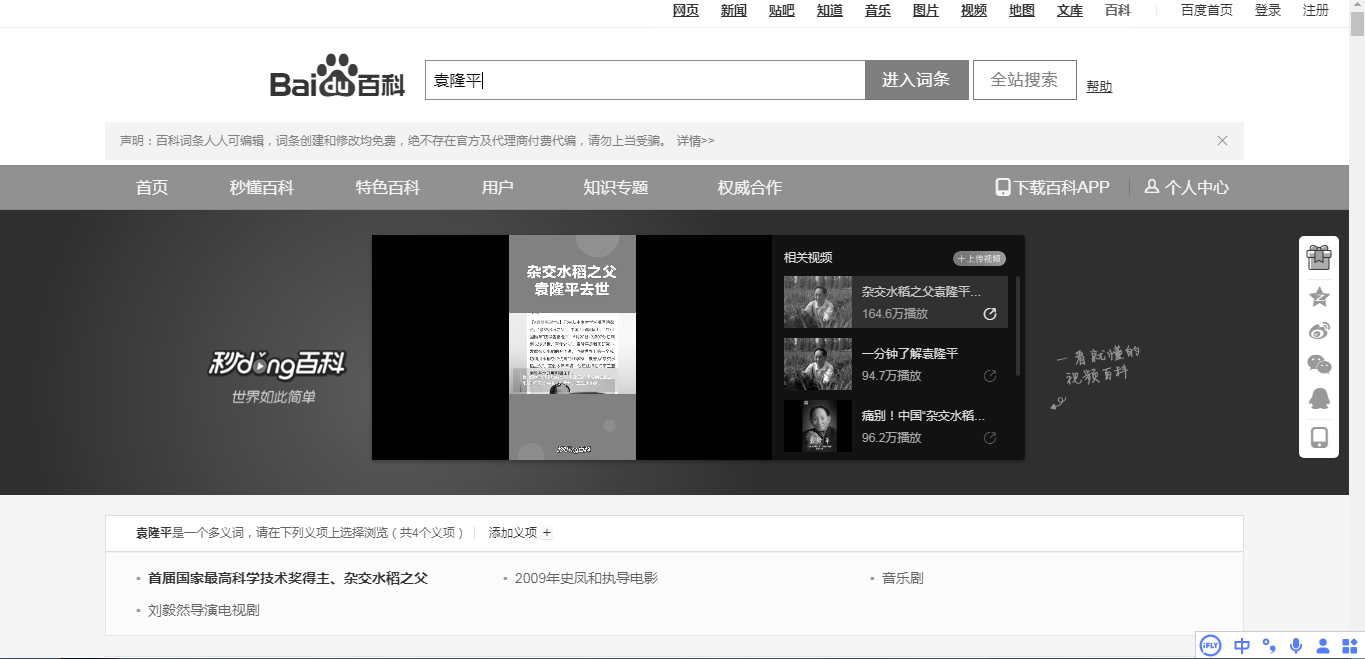1365x659 pixels.
Task: Open video thumbnail for 杂交水稻之父袁隆平
Action: (x=818, y=302)
